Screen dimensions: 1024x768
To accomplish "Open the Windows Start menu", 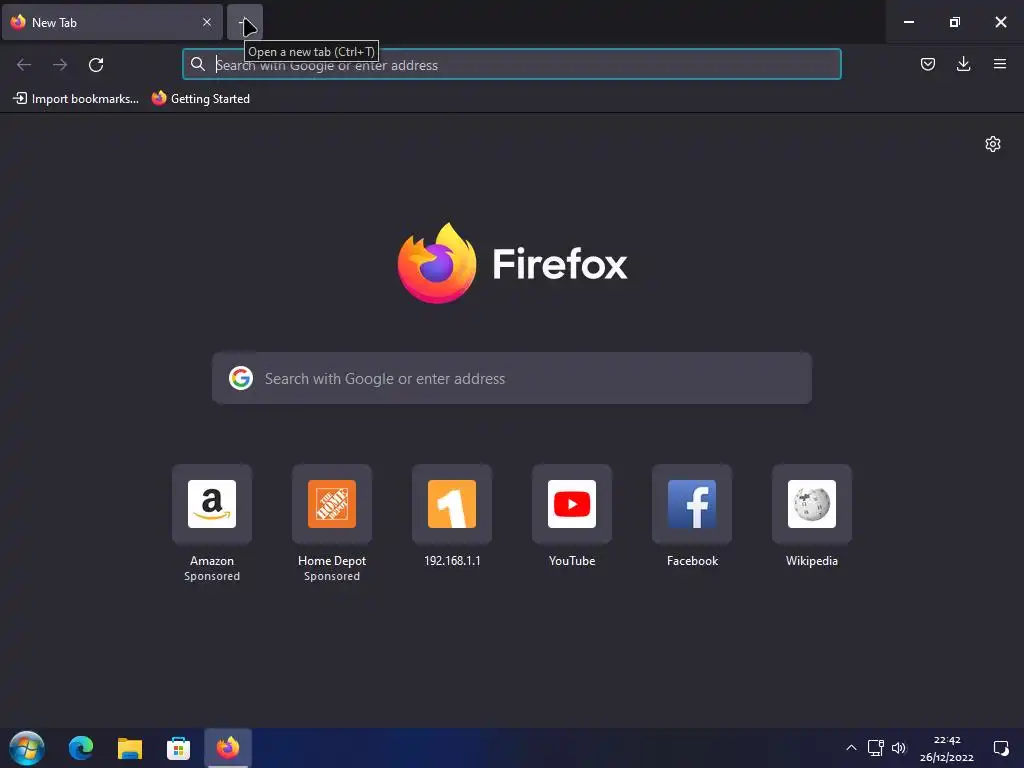I will pos(27,748).
